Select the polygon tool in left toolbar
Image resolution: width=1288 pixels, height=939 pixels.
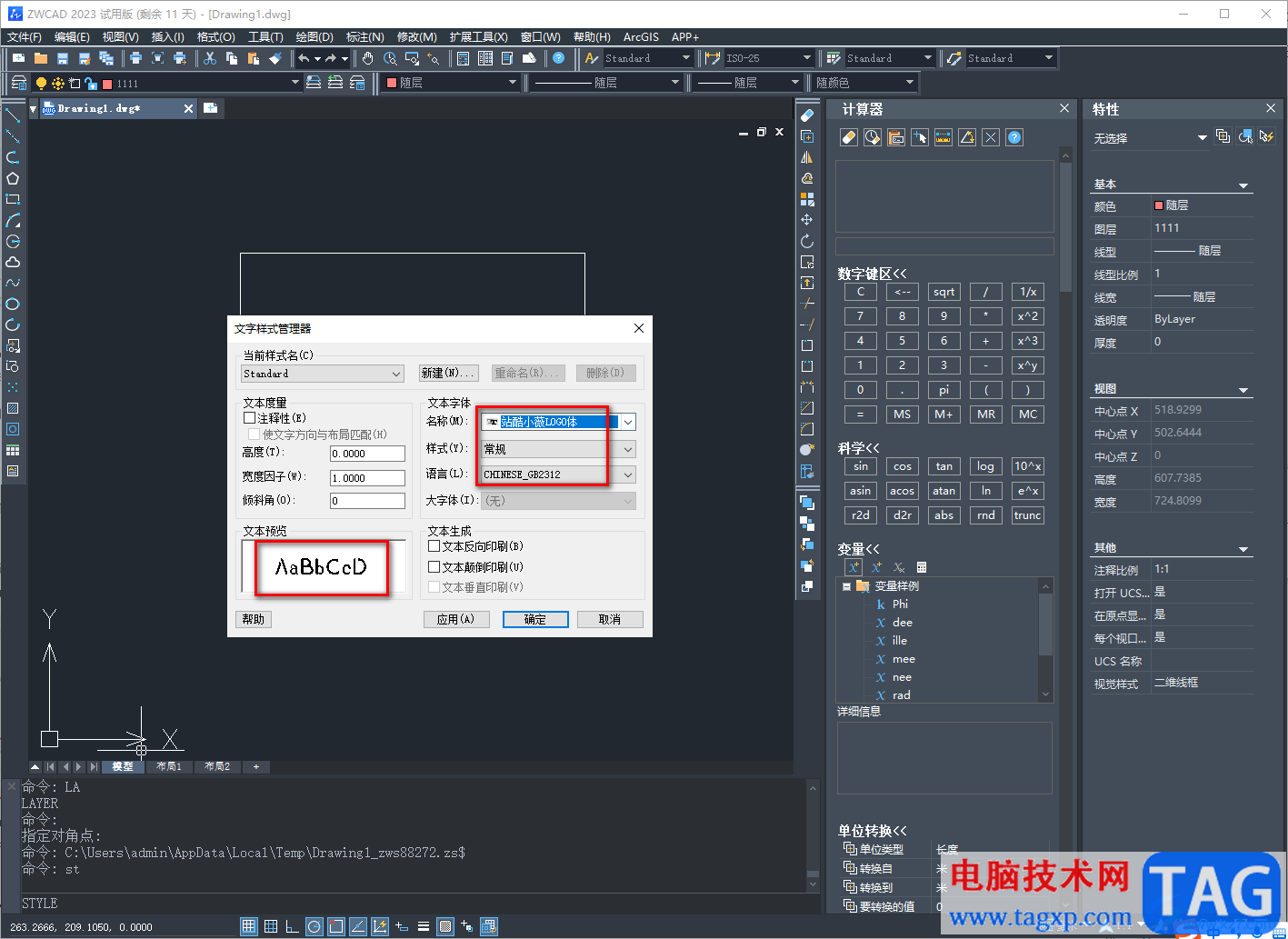point(13,178)
